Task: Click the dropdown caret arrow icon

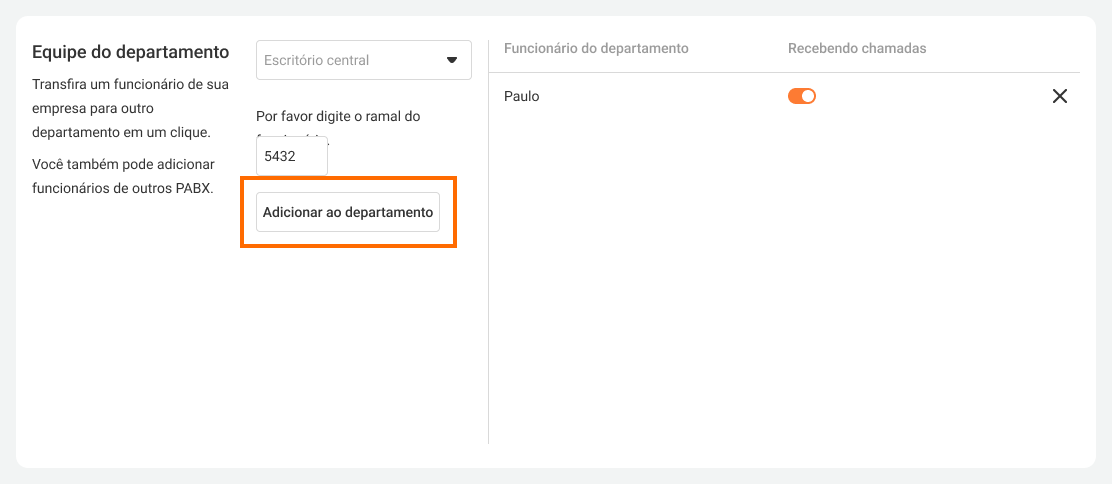Action: 451,60
